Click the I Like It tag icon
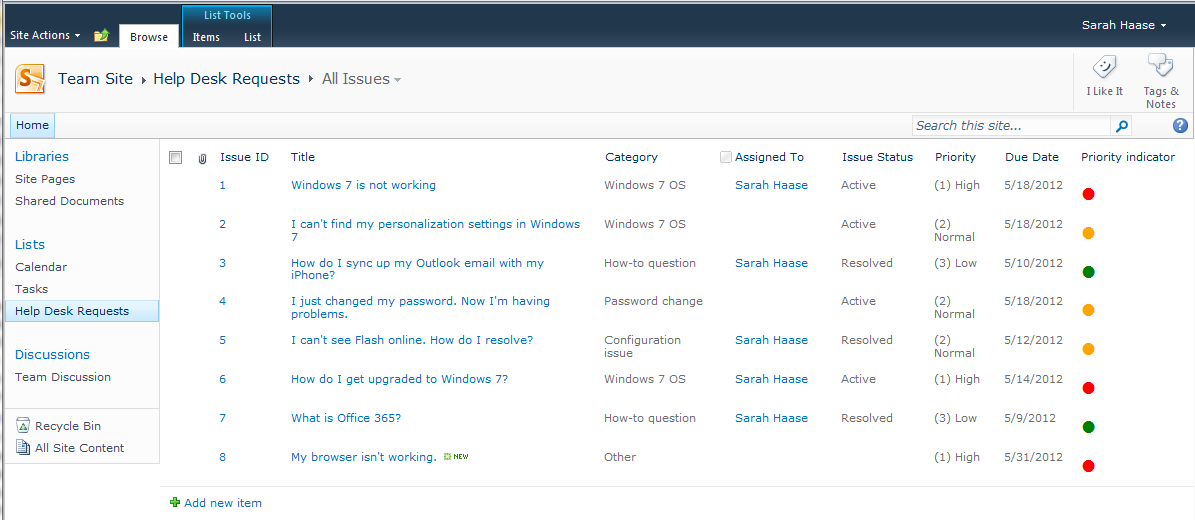 [x=1104, y=68]
